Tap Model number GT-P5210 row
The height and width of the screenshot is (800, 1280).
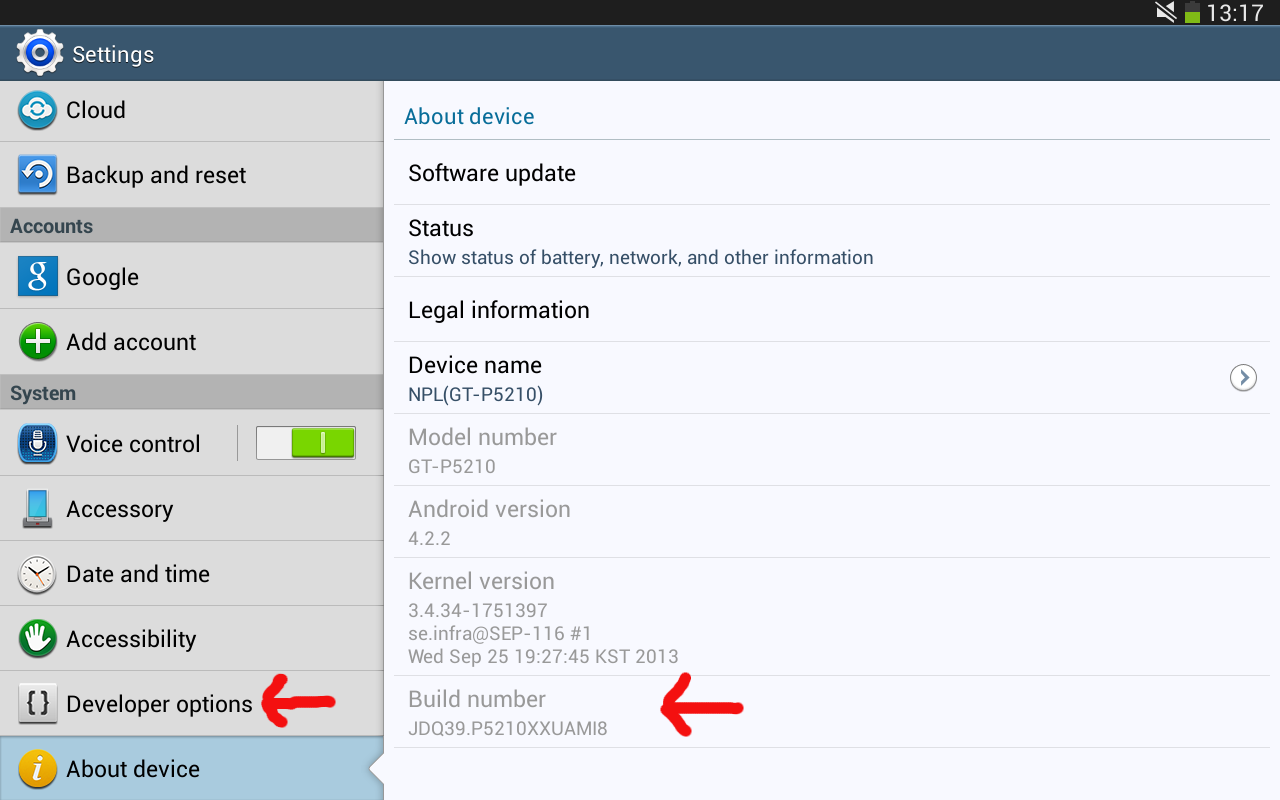pyautogui.click(x=832, y=450)
